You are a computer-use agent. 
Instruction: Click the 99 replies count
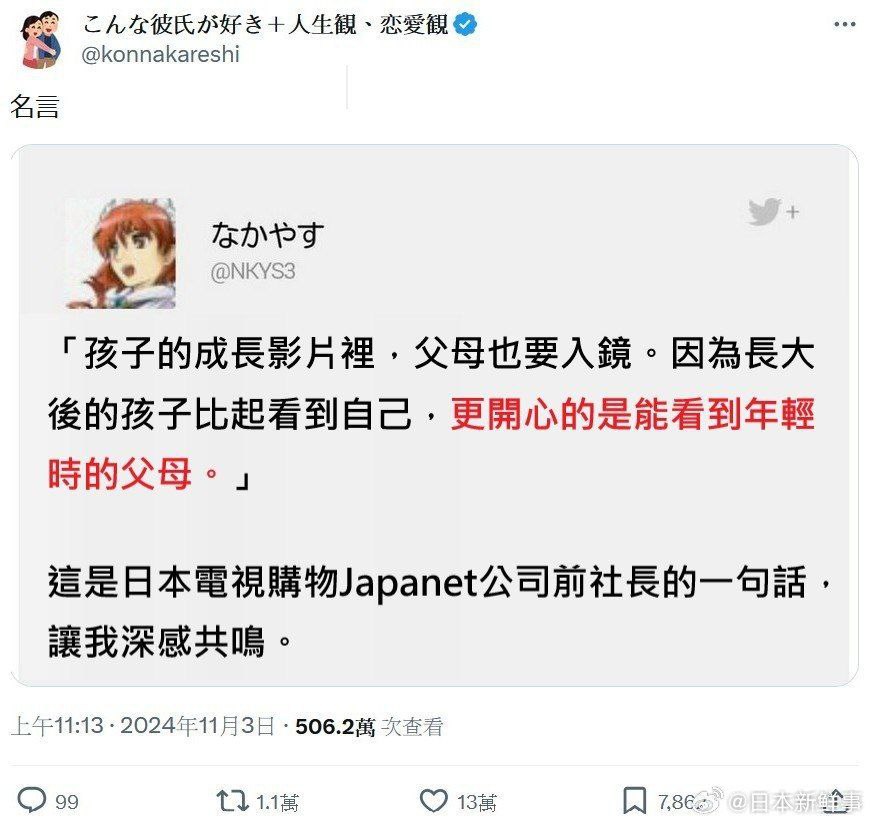(67, 802)
